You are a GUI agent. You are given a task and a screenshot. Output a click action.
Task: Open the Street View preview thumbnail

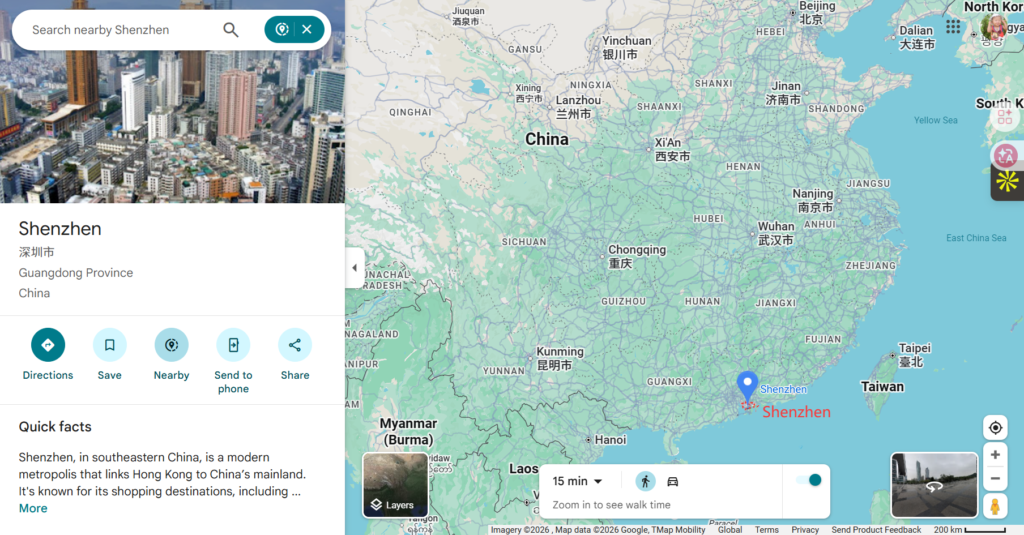(x=934, y=485)
